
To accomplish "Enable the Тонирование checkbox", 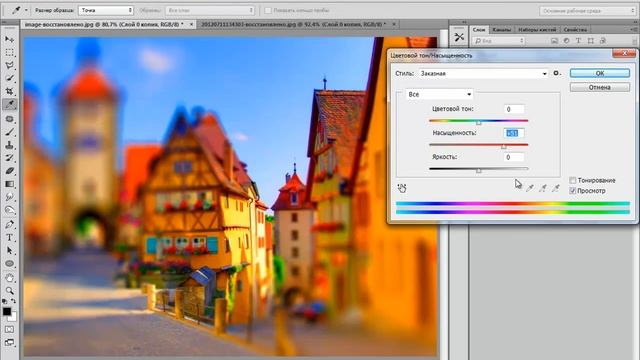I will point(573,180).
